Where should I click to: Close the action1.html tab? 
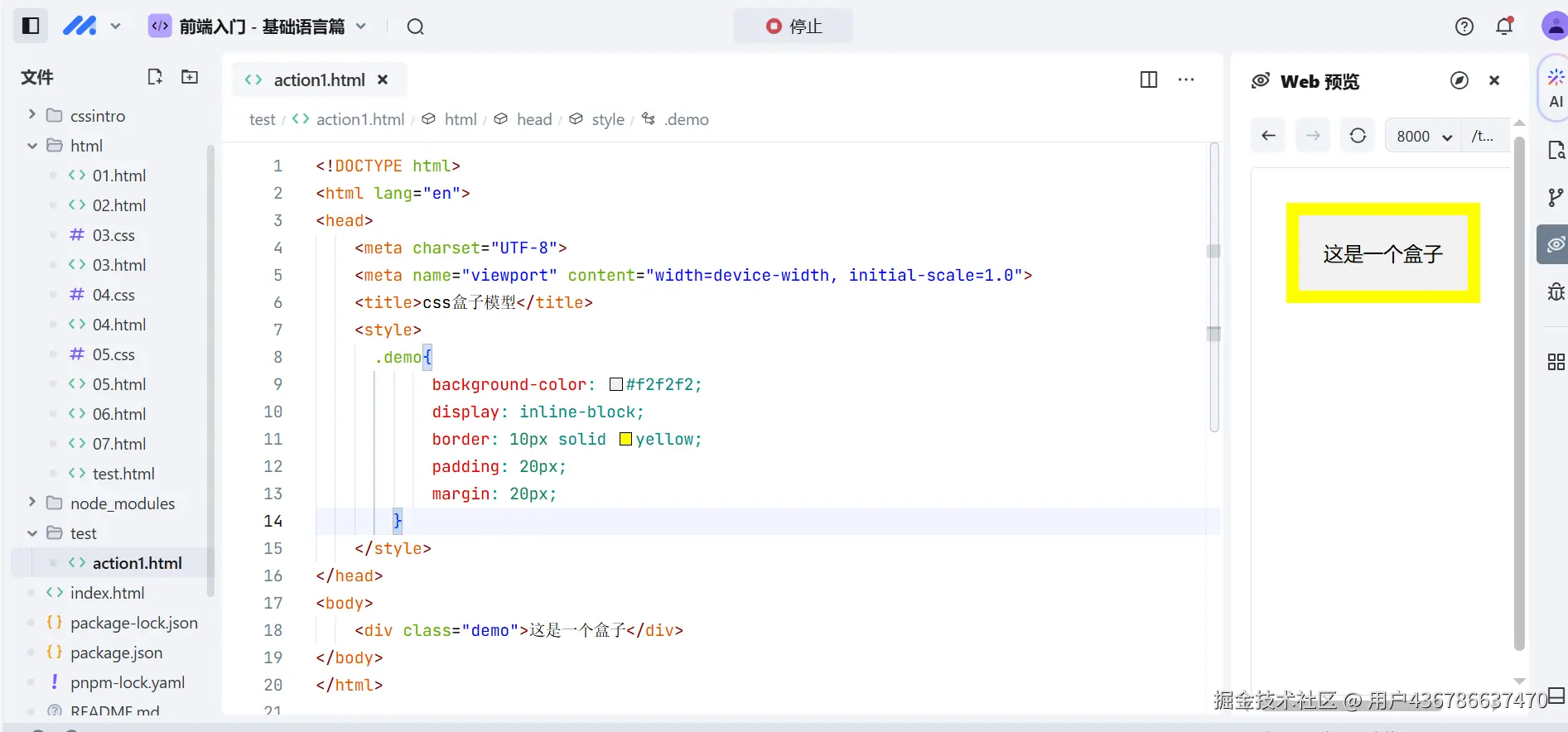click(383, 79)
